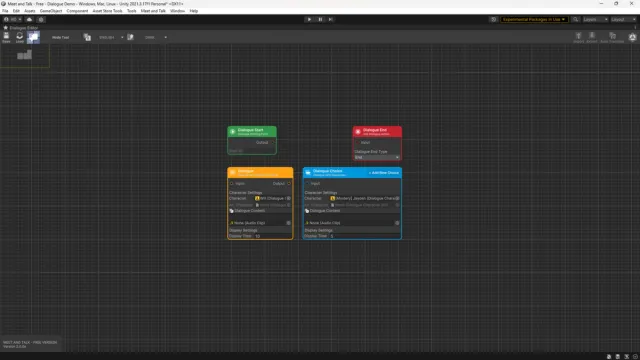The image size is (640, 360).
Task: Click Display Time field showing 5
Action: (364, 236)
